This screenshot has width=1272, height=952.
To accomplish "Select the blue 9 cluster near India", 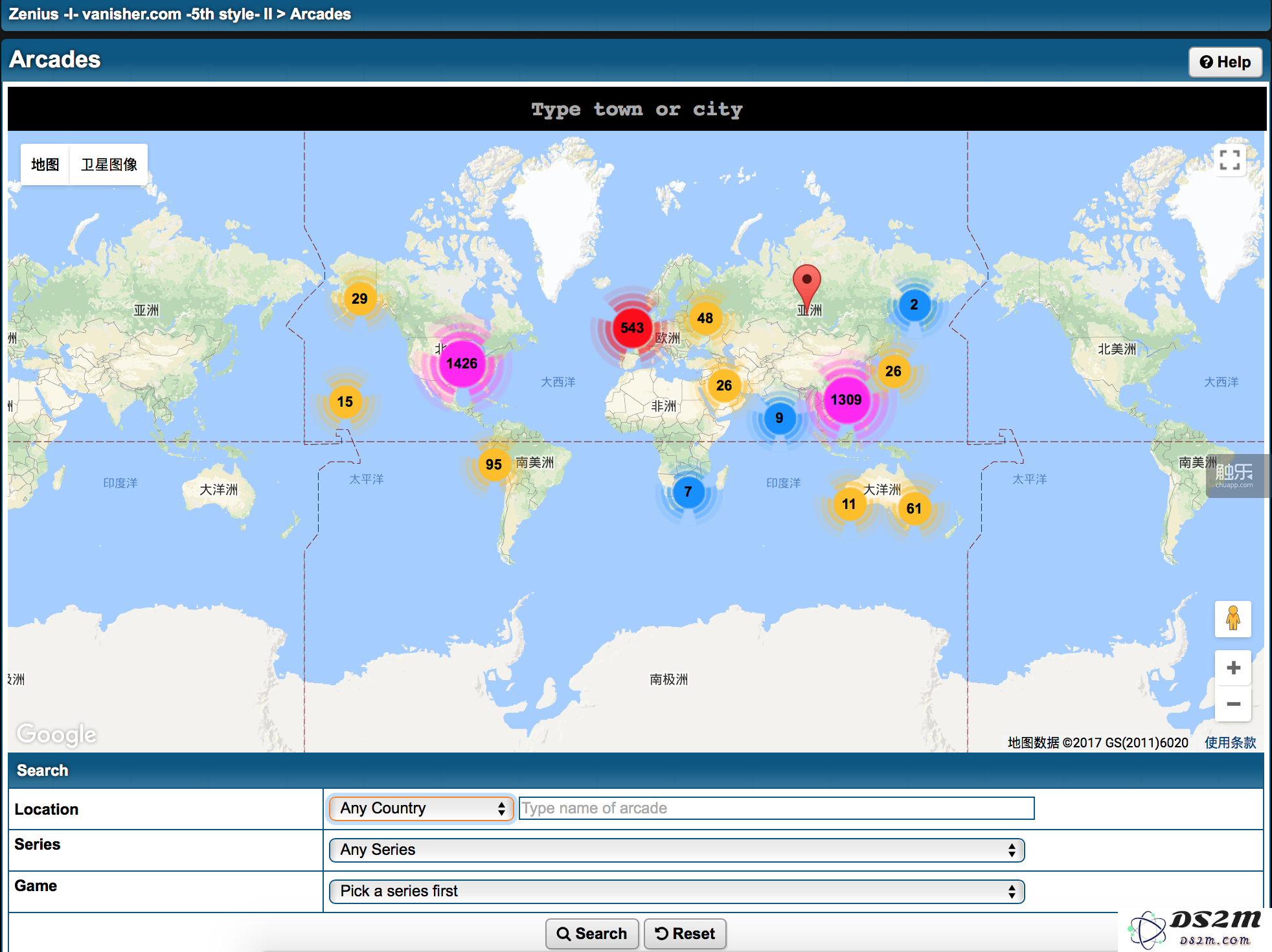I will click(779, 418).
